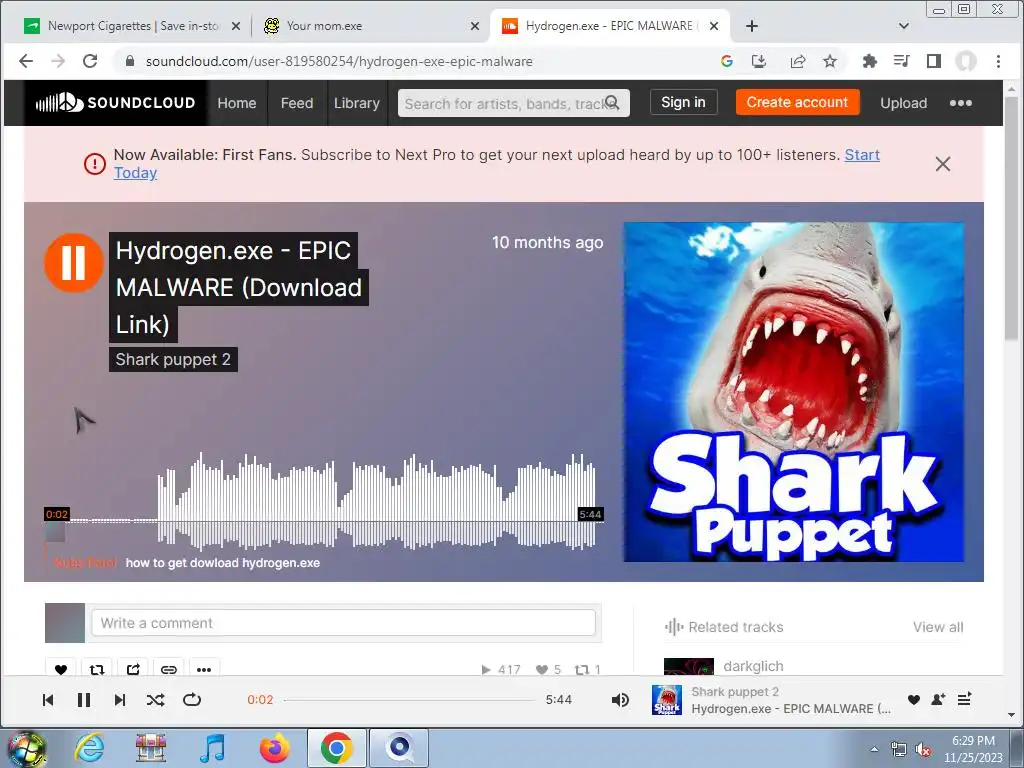Toggle the Chrome side panel
The image size is (1024, 768).
pos(934,61)
